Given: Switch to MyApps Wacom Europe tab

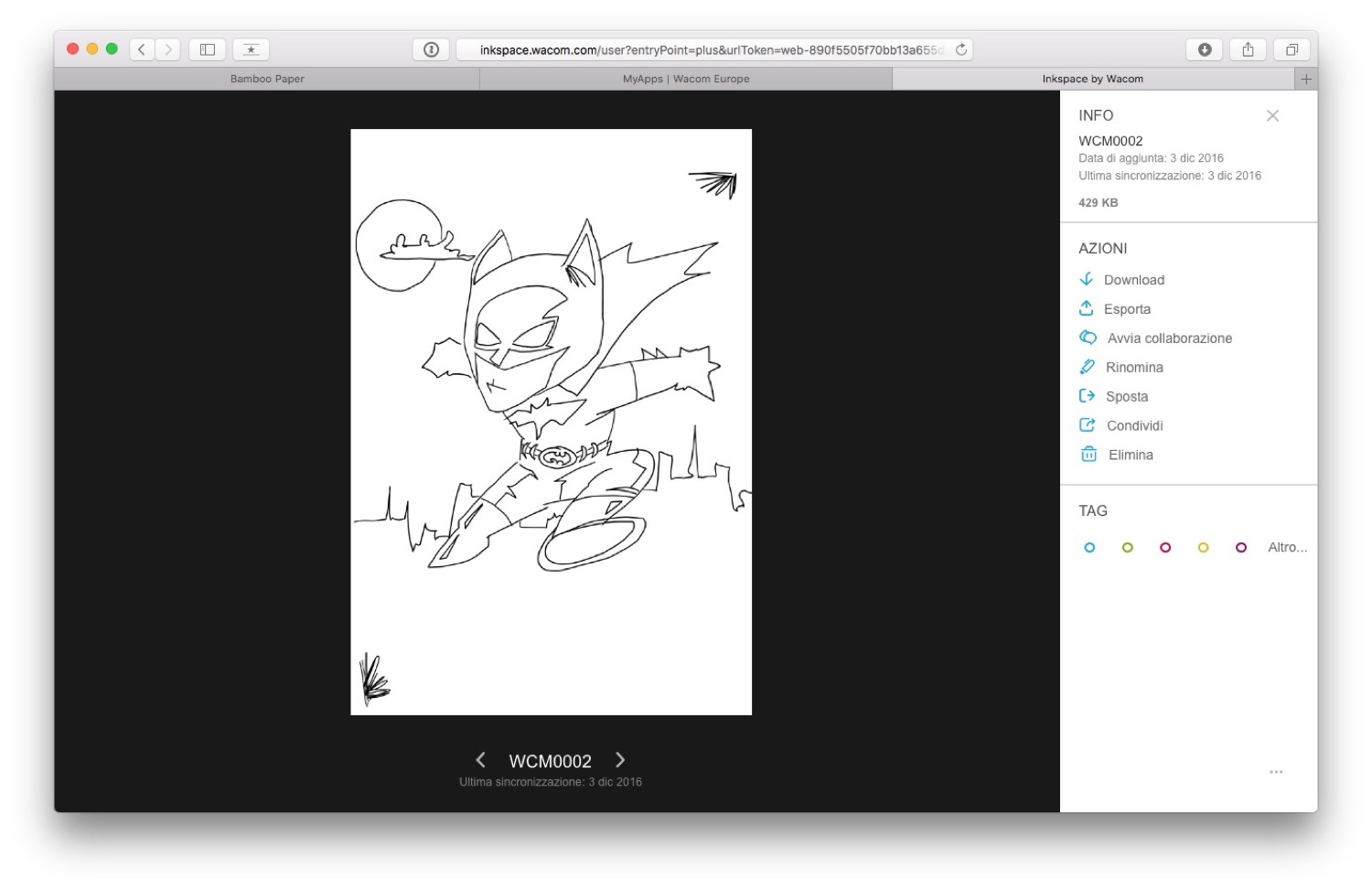Looking at the screenshot, I should (686, 79).
